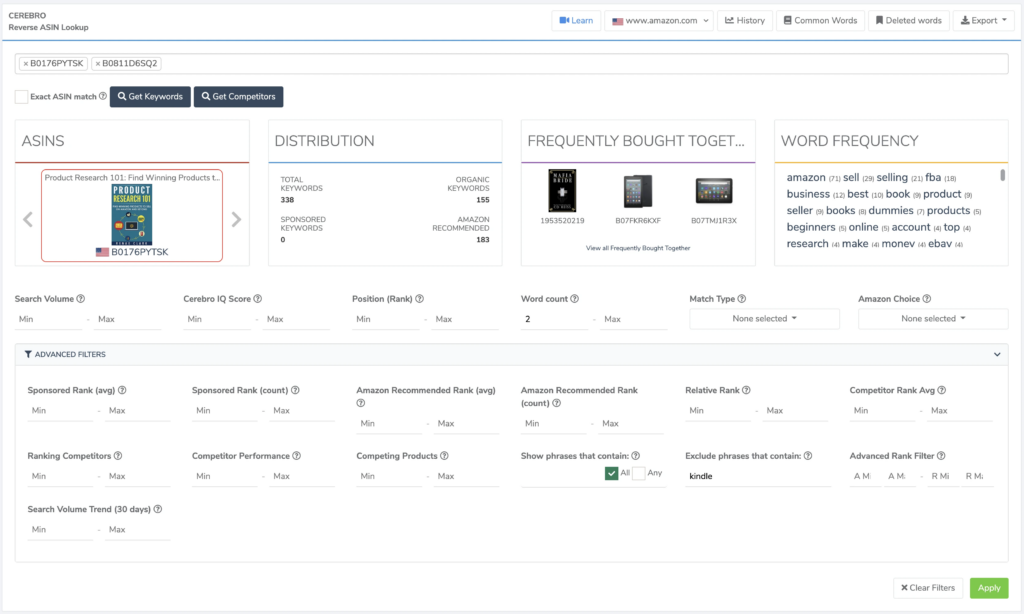Show Search Volume Trend help tooltip

coord(157,509)
